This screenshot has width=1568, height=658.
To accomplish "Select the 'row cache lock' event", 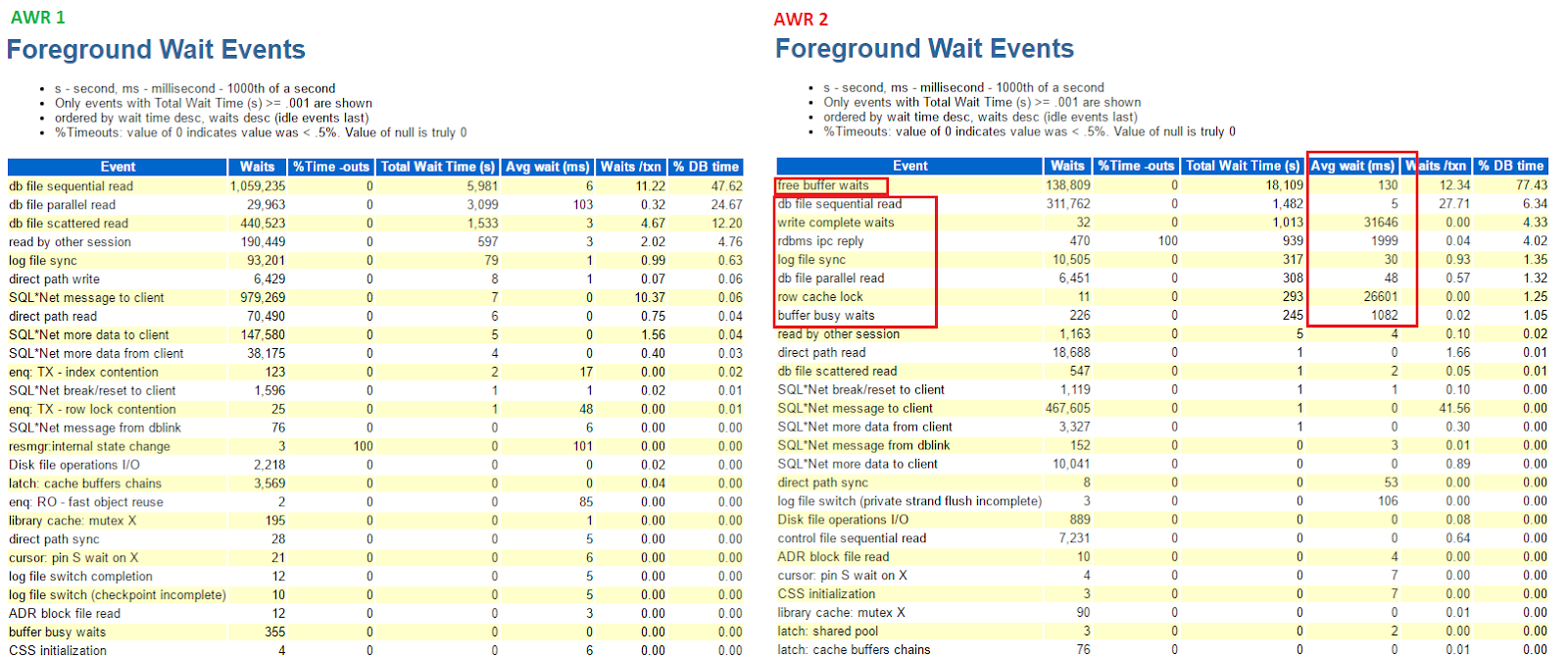I will point(820,297).
